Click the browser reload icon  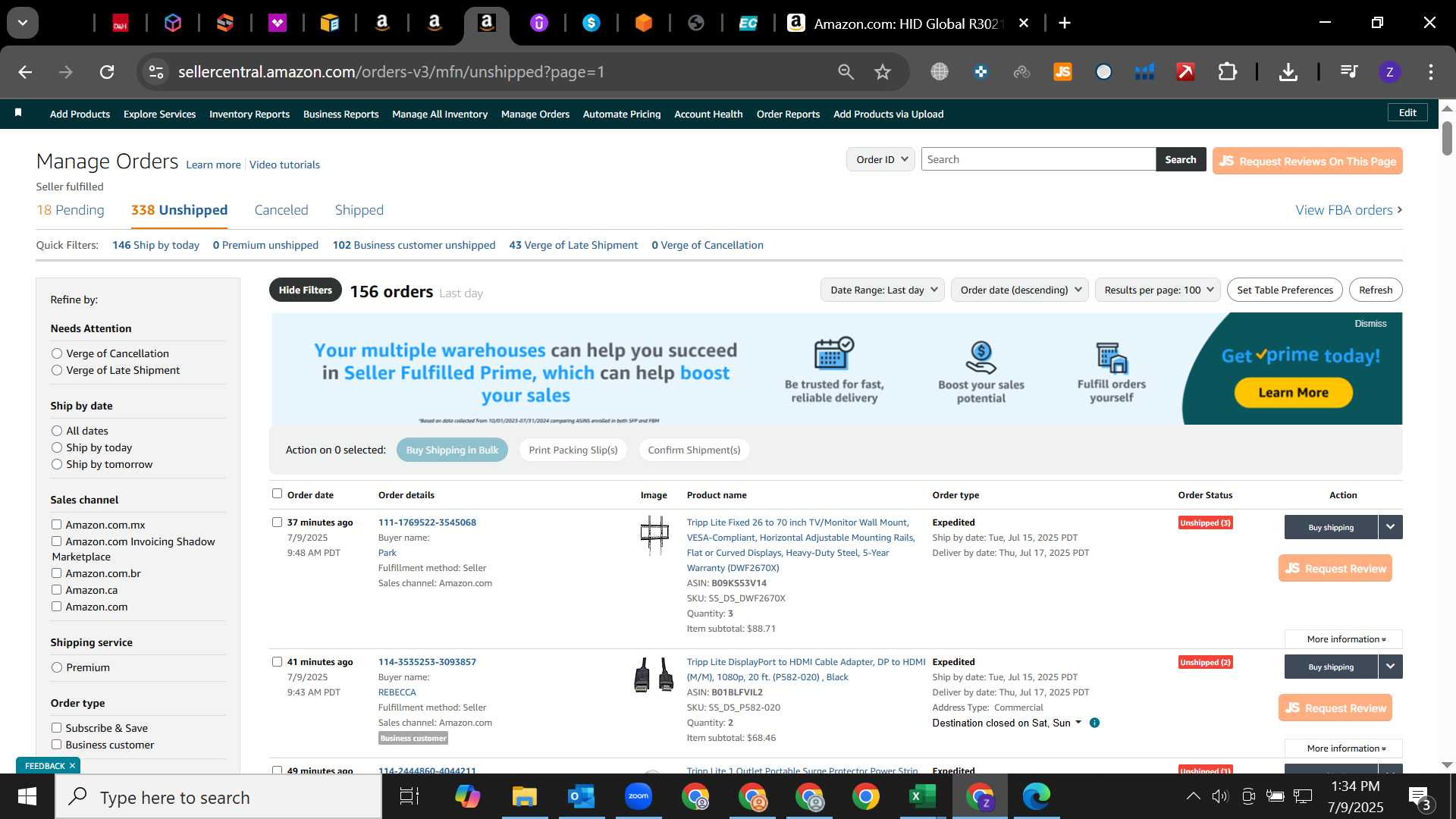coord(107,72)
